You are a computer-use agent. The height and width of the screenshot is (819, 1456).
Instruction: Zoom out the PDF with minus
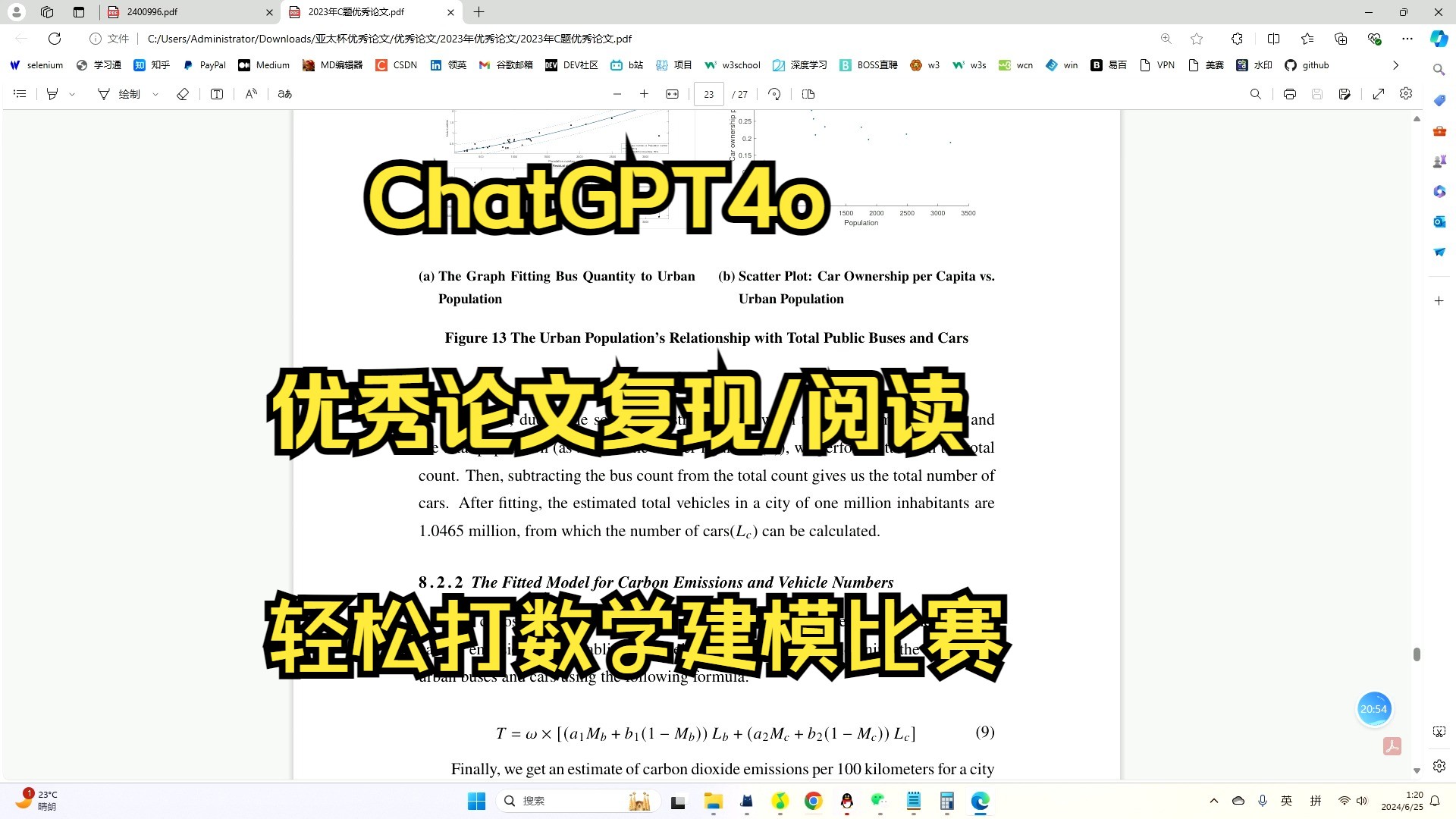(x=617, y=94)
